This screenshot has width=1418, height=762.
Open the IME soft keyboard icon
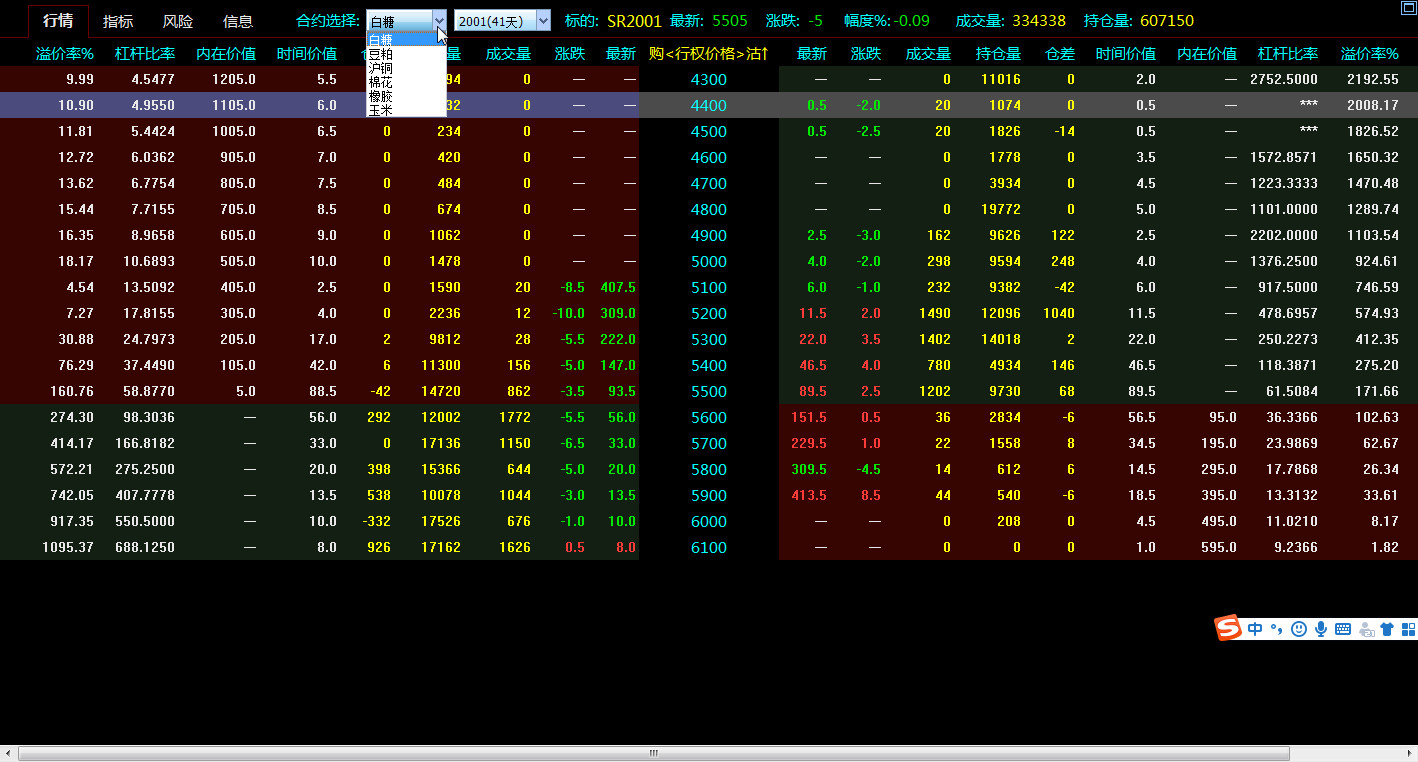pyautogui.click(x=1343, y=629)
